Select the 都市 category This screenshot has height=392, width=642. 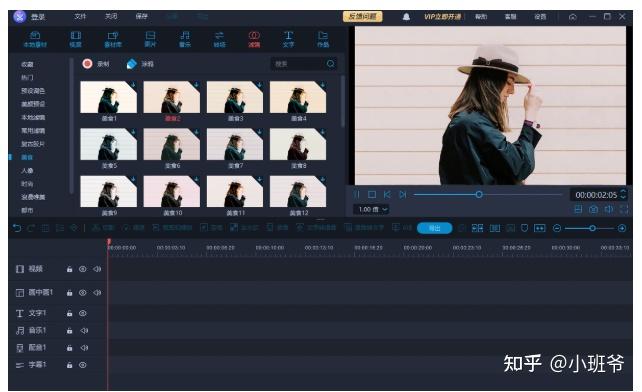coord(27,211)
